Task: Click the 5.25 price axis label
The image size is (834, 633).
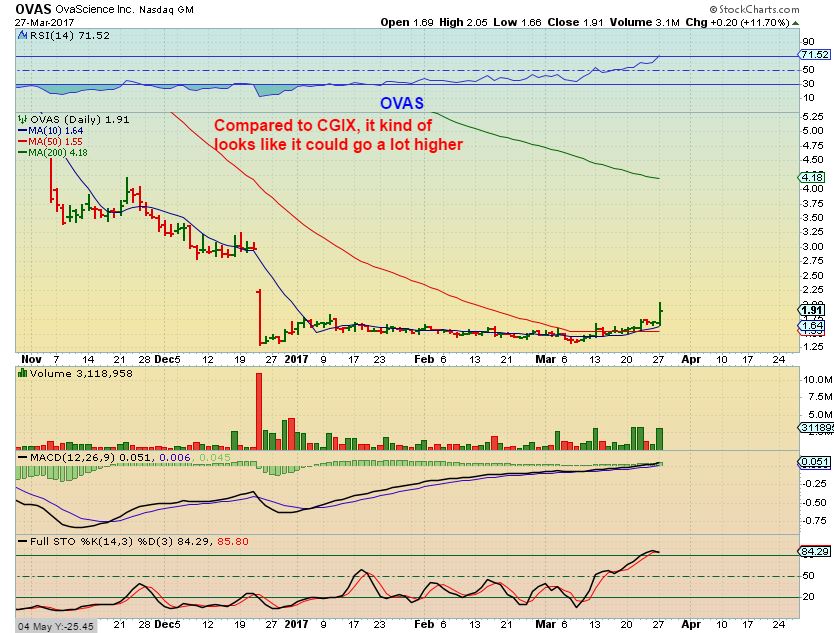Action: tap(813, 116)
